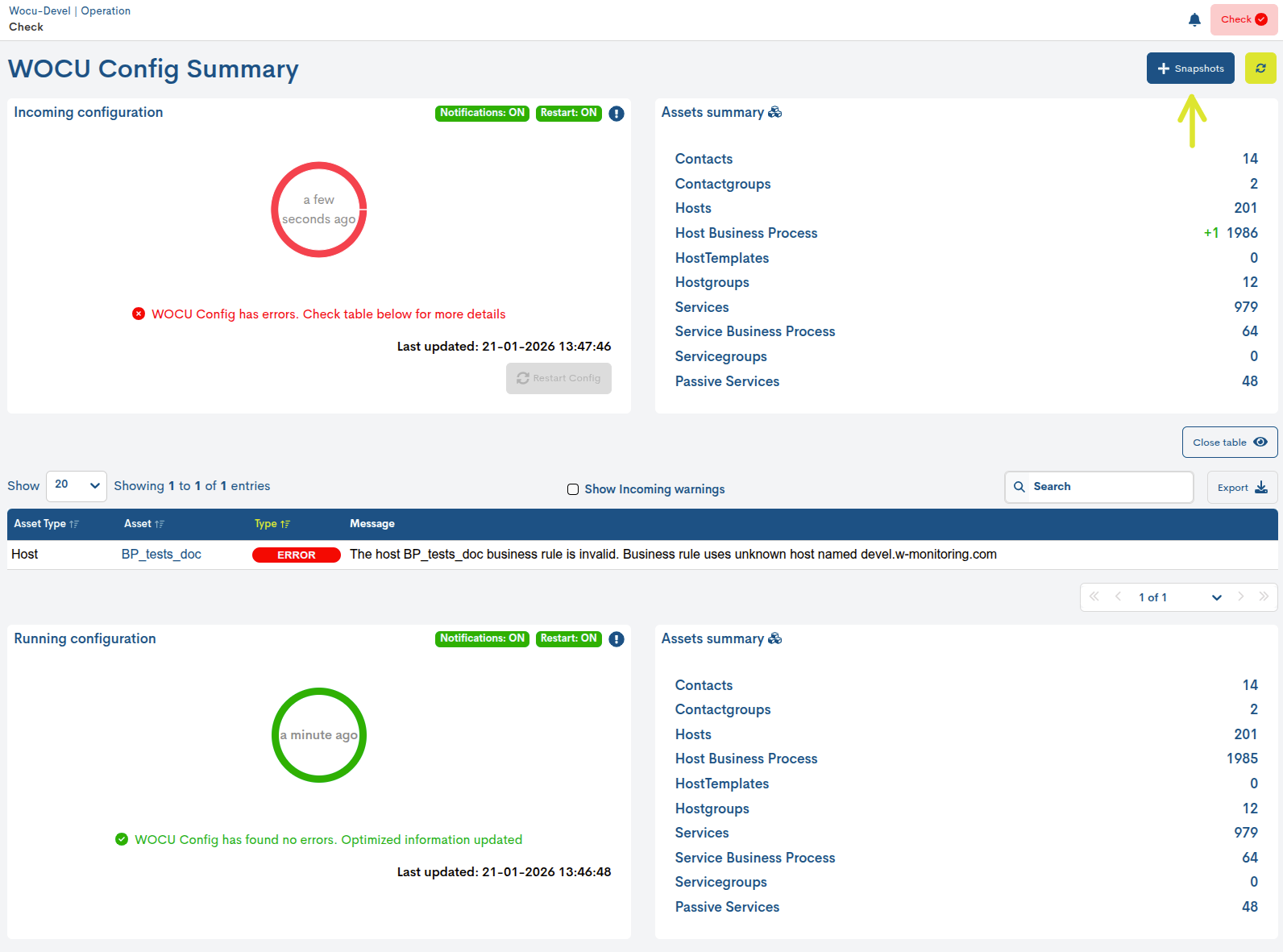
Task: Click Operation breadcrumb in header
Action: click(x=106, y=11)
